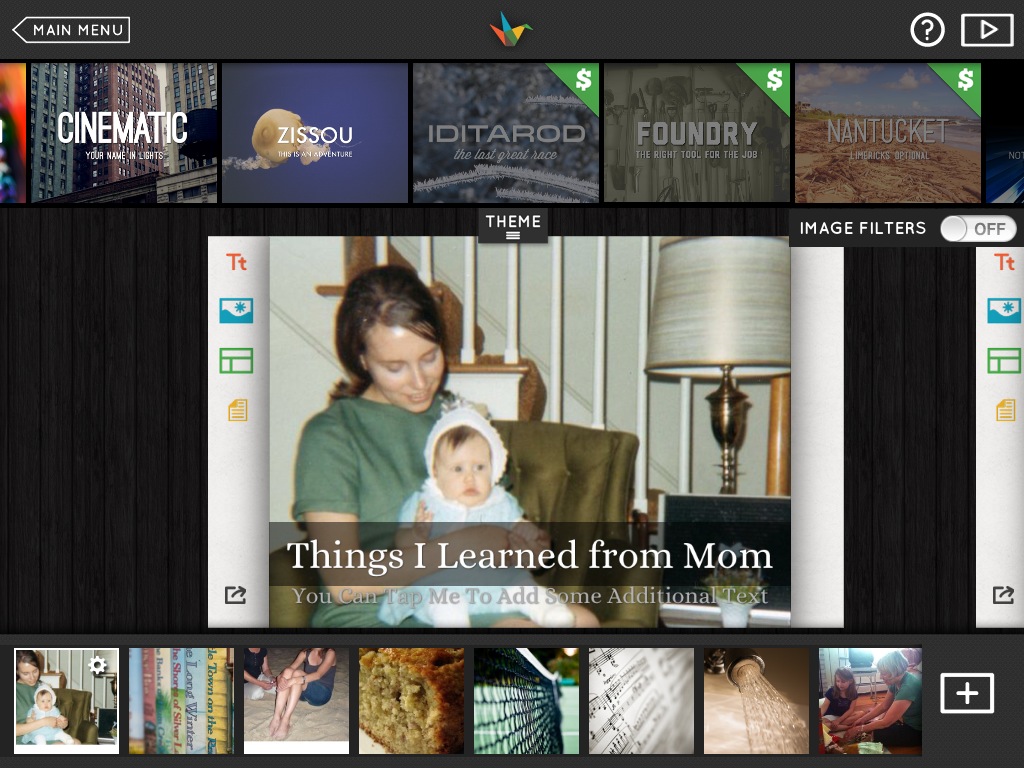
Task: Select the paid Nantucket theme
Action: [888, 133]
